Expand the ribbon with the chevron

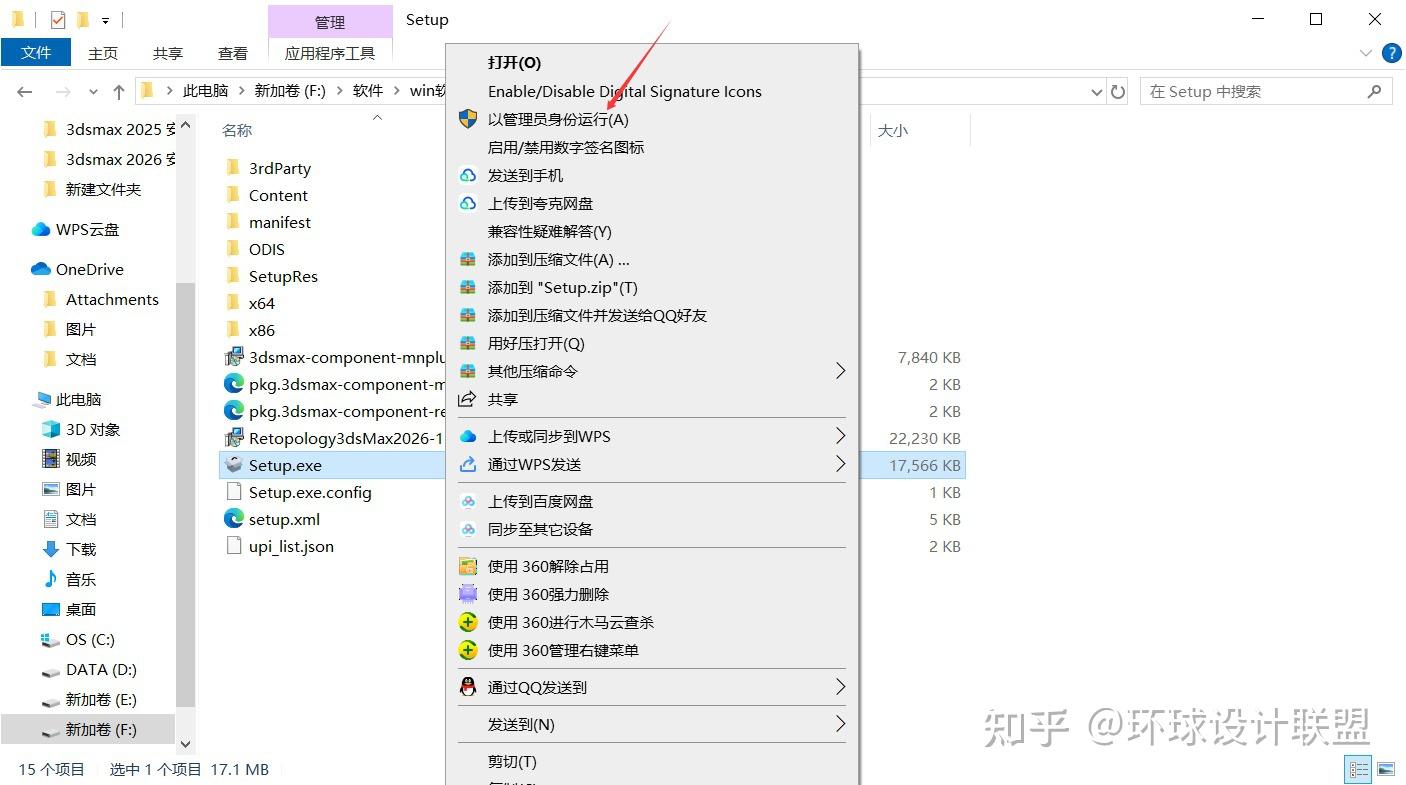click(x=1366, y=53)
